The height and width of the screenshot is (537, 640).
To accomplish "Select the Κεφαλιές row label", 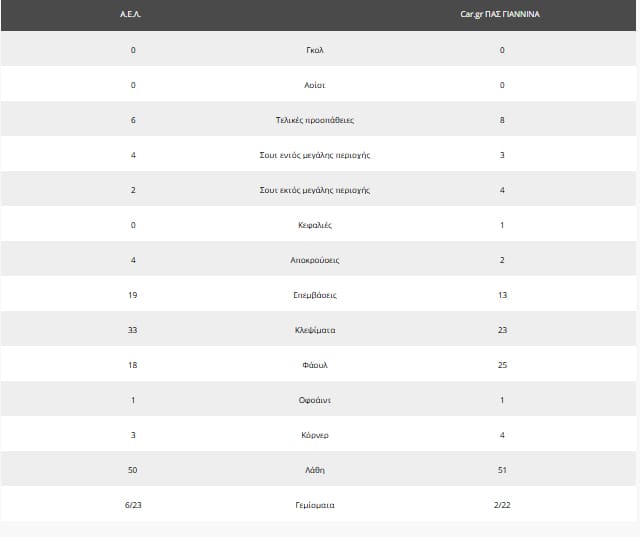I will (315, 225).
